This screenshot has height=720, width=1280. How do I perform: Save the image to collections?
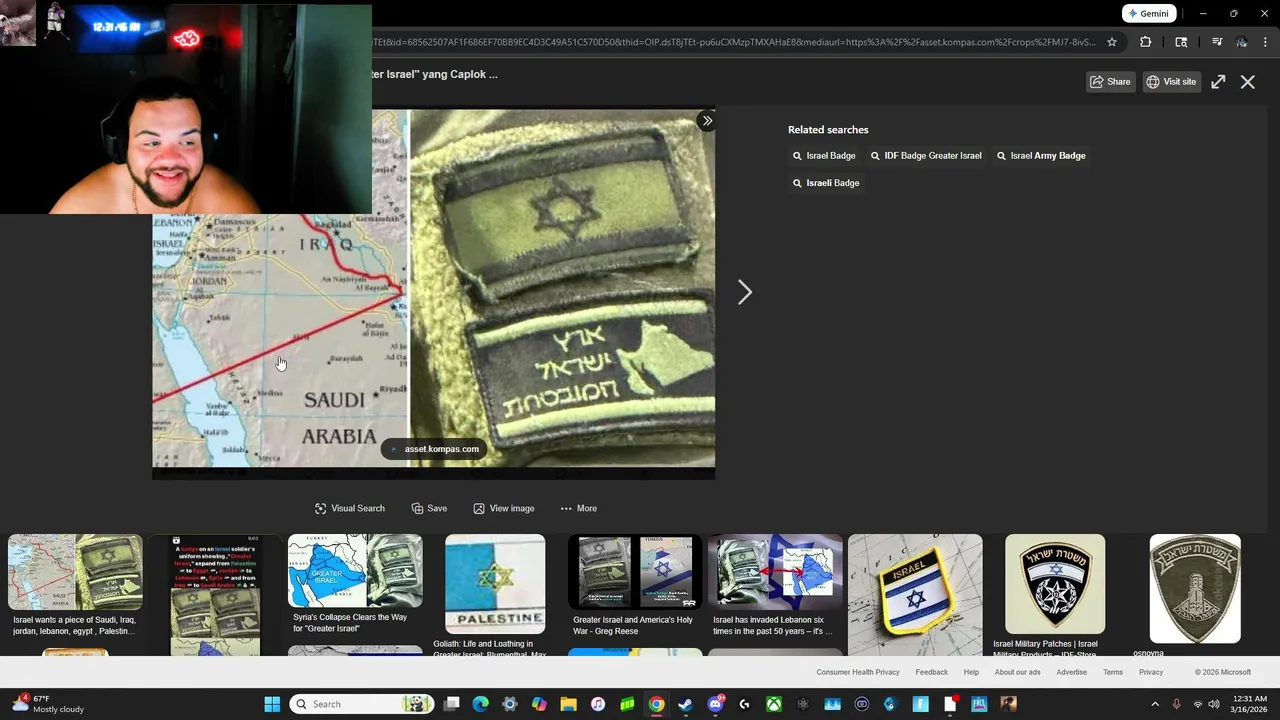click(429, 508)
